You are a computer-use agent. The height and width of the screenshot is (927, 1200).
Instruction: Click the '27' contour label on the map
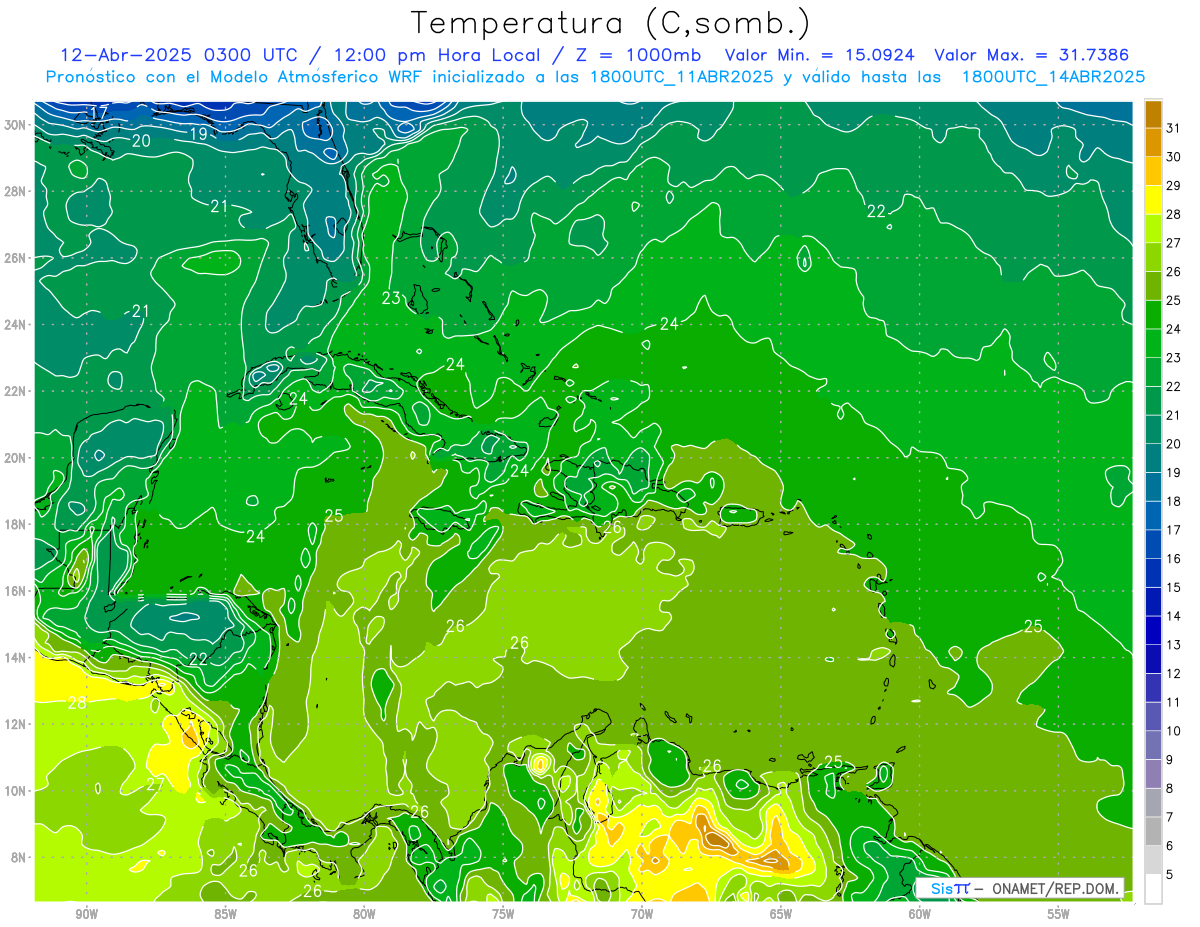(x=155, y=784)
